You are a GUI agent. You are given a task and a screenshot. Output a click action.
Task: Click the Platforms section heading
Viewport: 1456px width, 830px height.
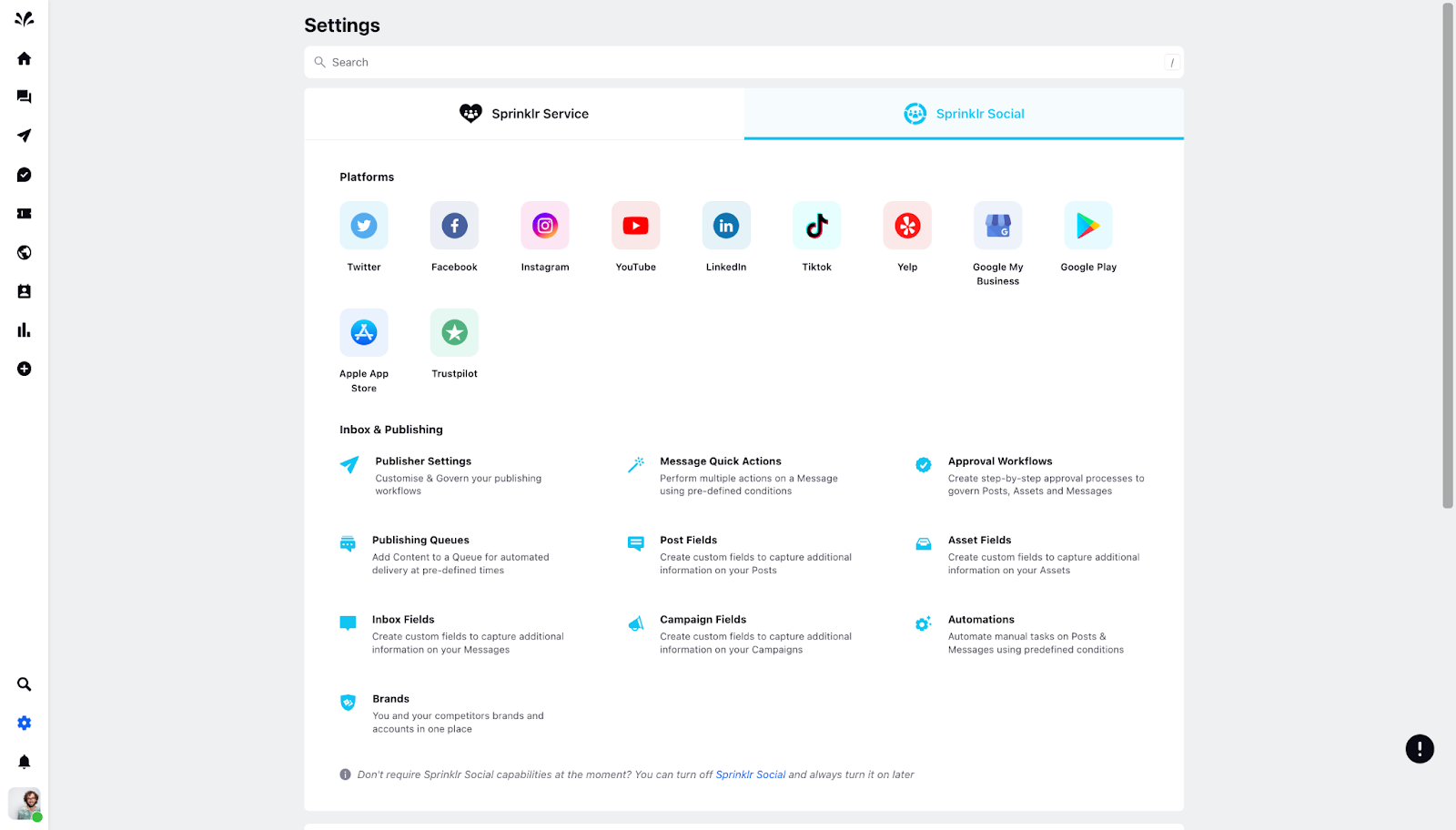(x=367, y=177)
